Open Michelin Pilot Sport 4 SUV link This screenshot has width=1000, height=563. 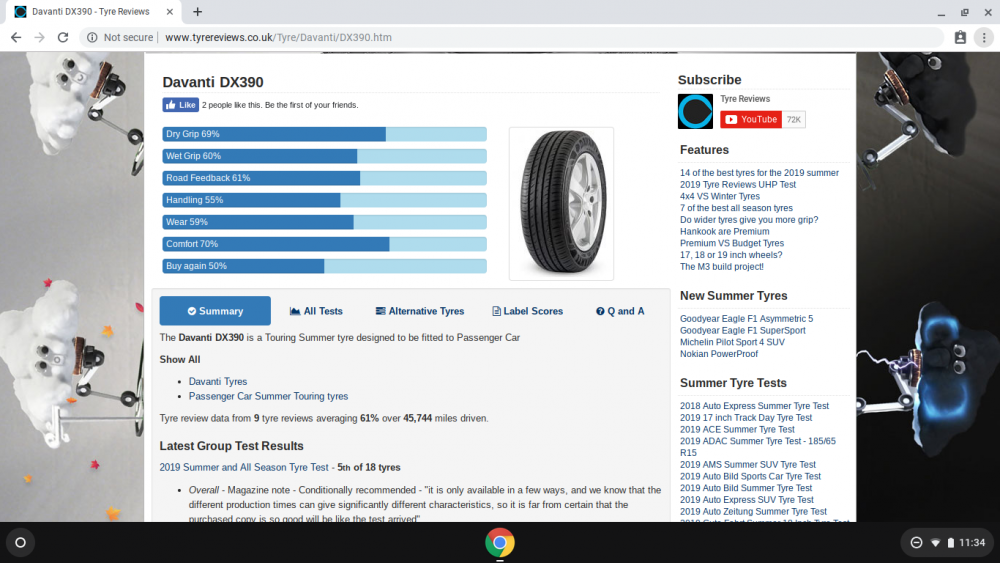[732, 342]
